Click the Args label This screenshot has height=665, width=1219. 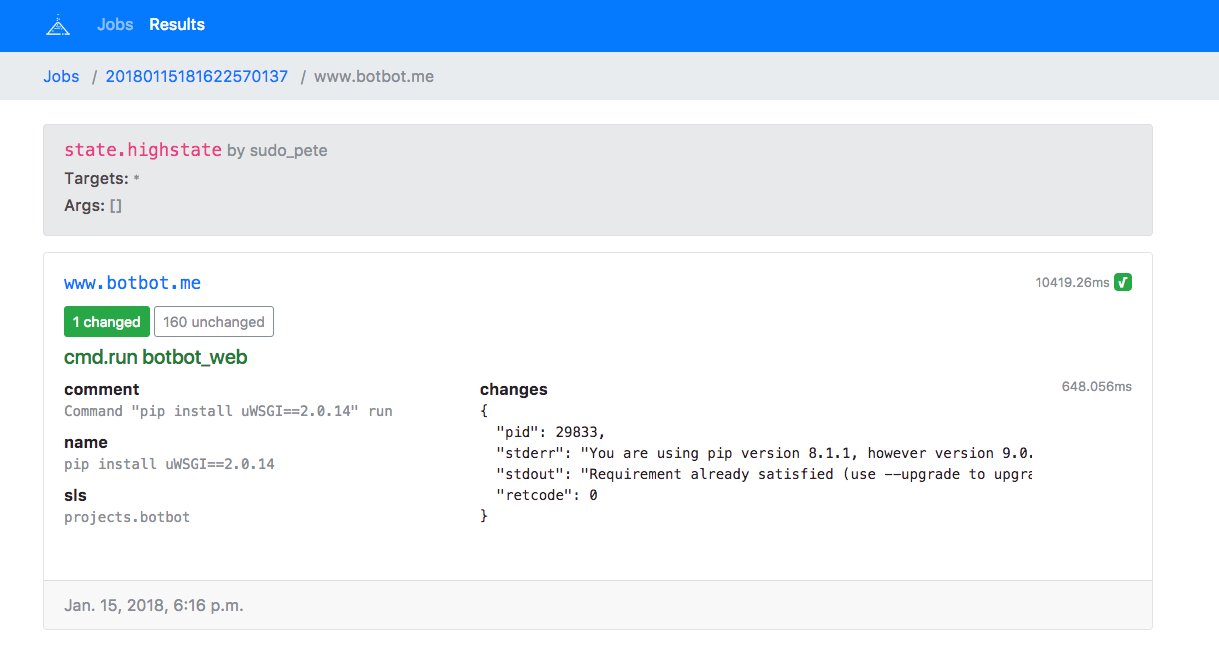pos(84,205)
